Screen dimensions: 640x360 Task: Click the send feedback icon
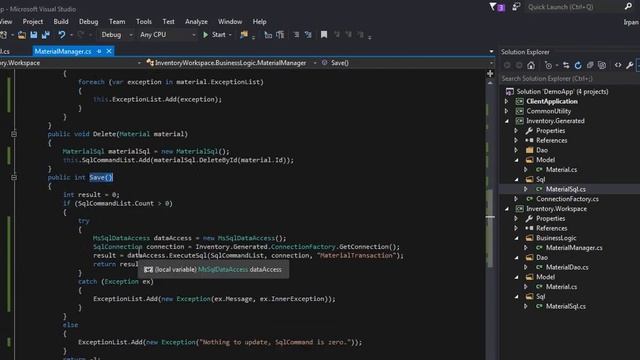coord(516,7)
